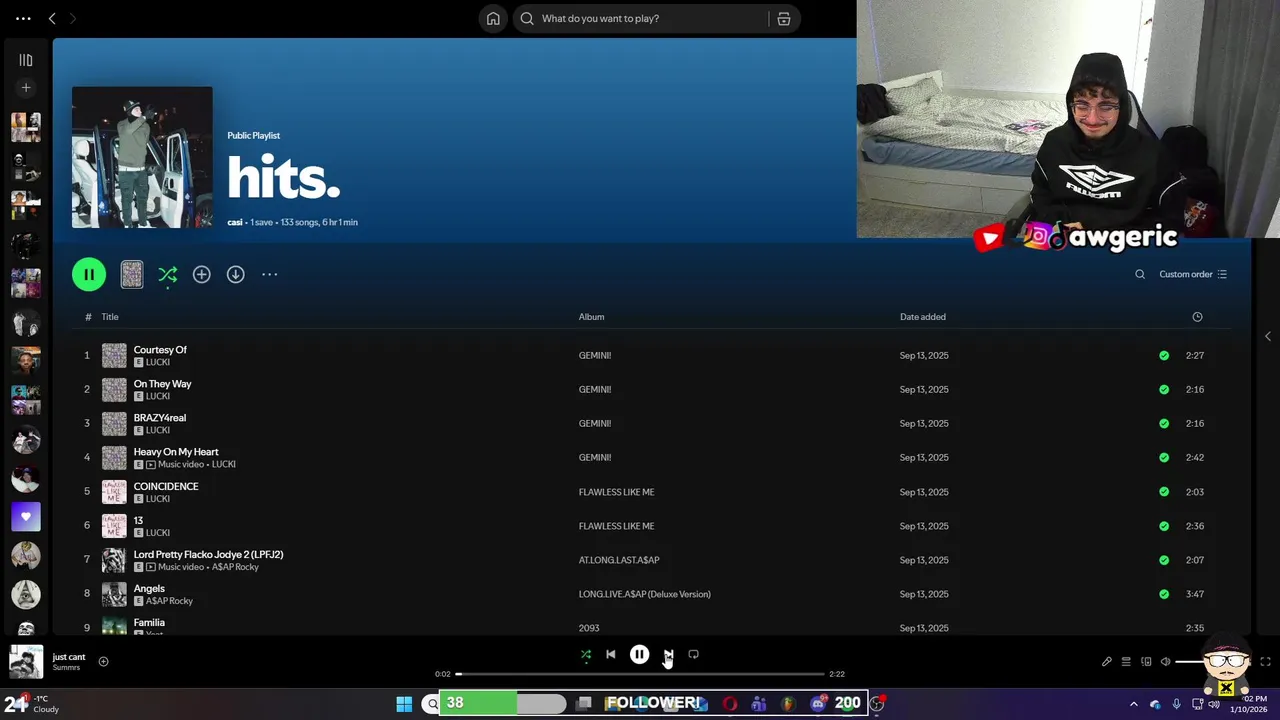Screen dimensions: 1280x720
Task: Open the Custom order sort dropdown
Action: (x=1193, y=274)
